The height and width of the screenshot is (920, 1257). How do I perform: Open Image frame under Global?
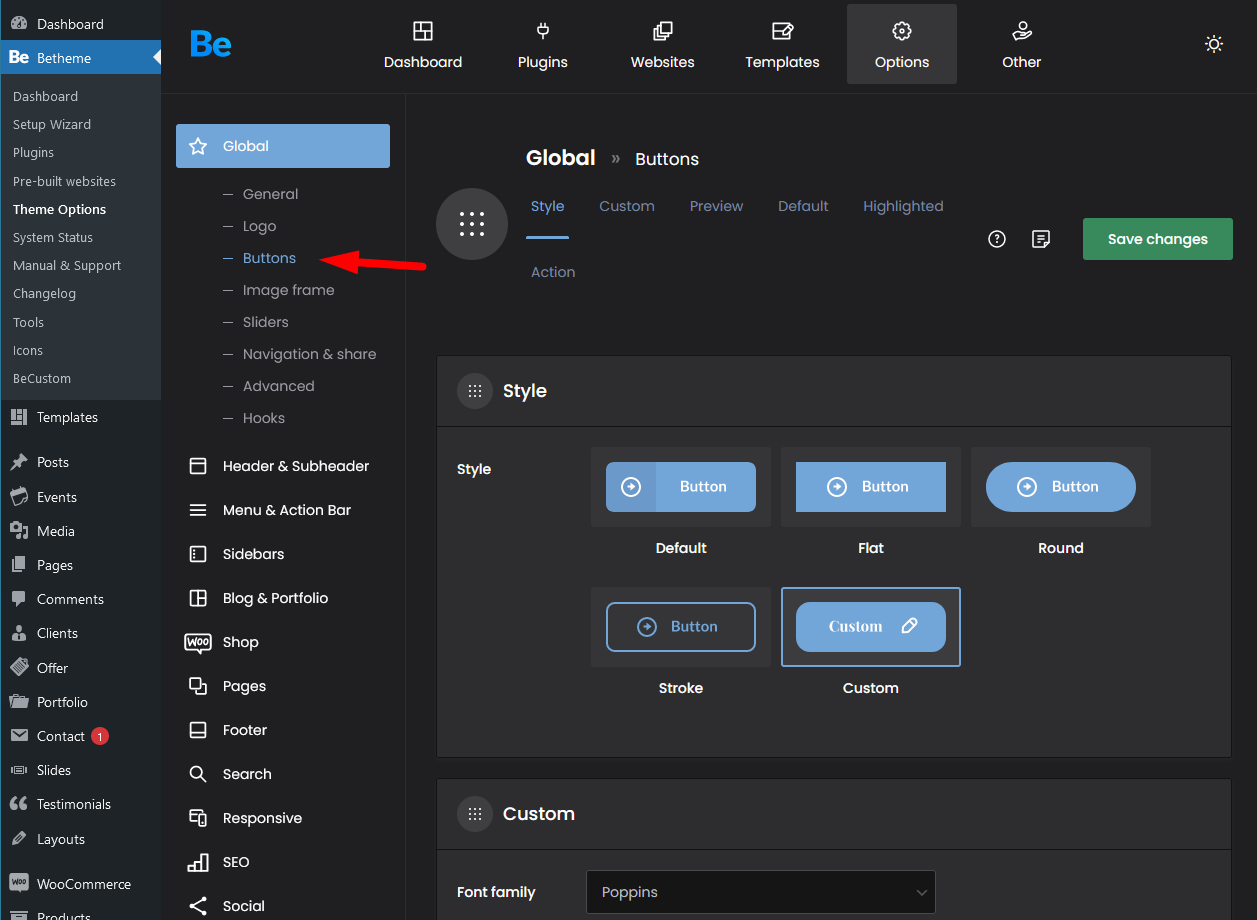[289, 290]
